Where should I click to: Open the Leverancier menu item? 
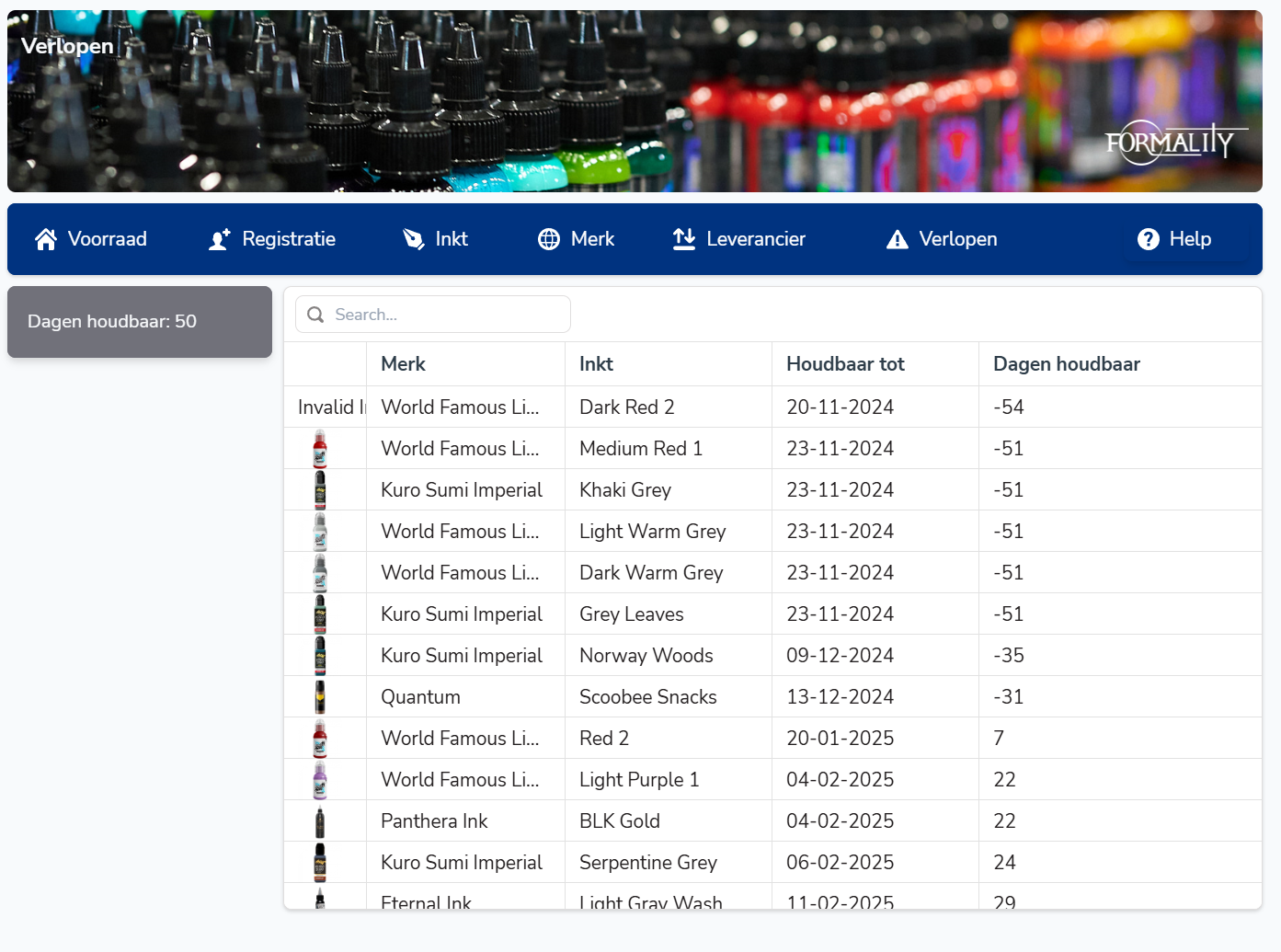(739, 239)
